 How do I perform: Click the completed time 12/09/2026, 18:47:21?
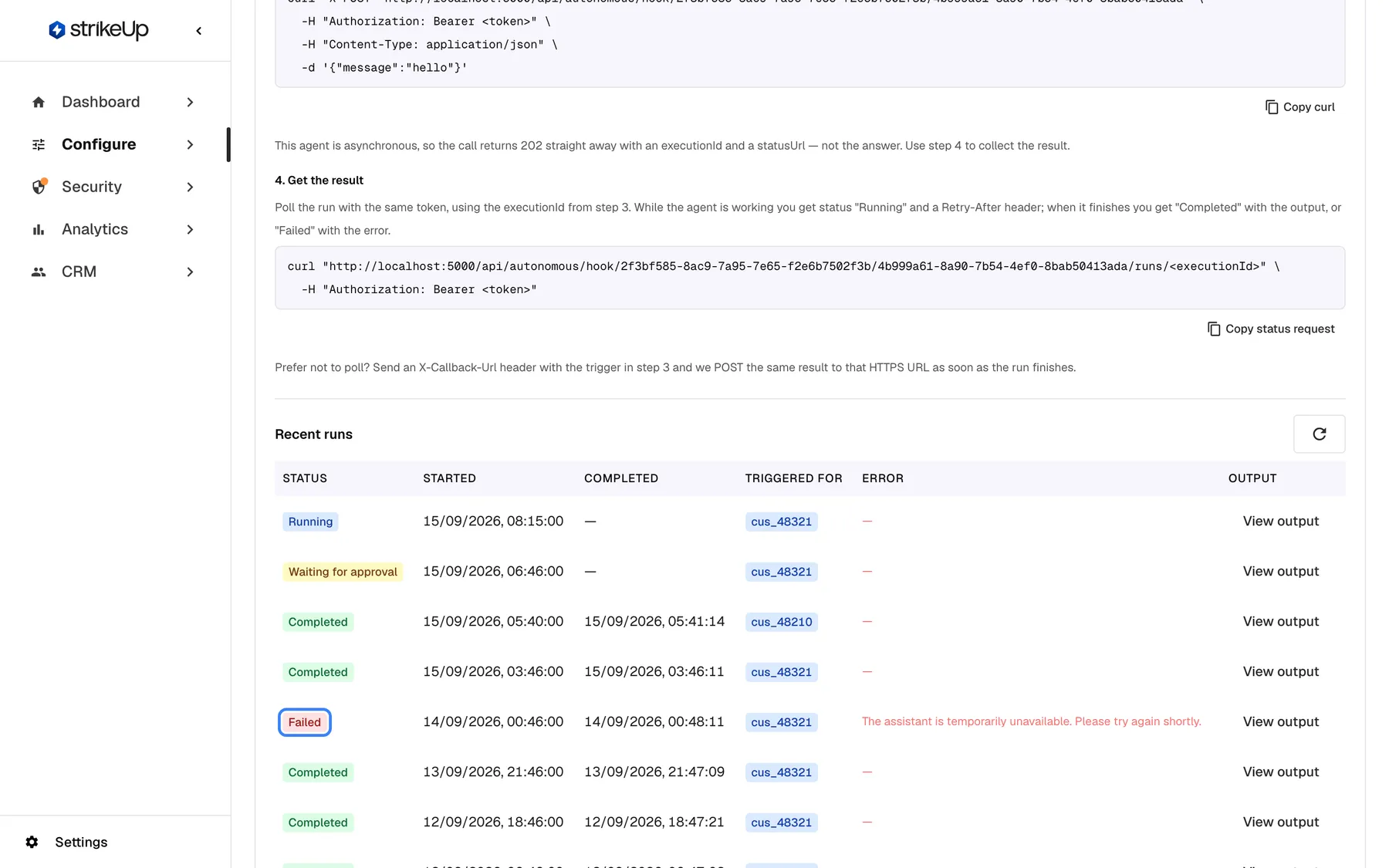[654, 822]
